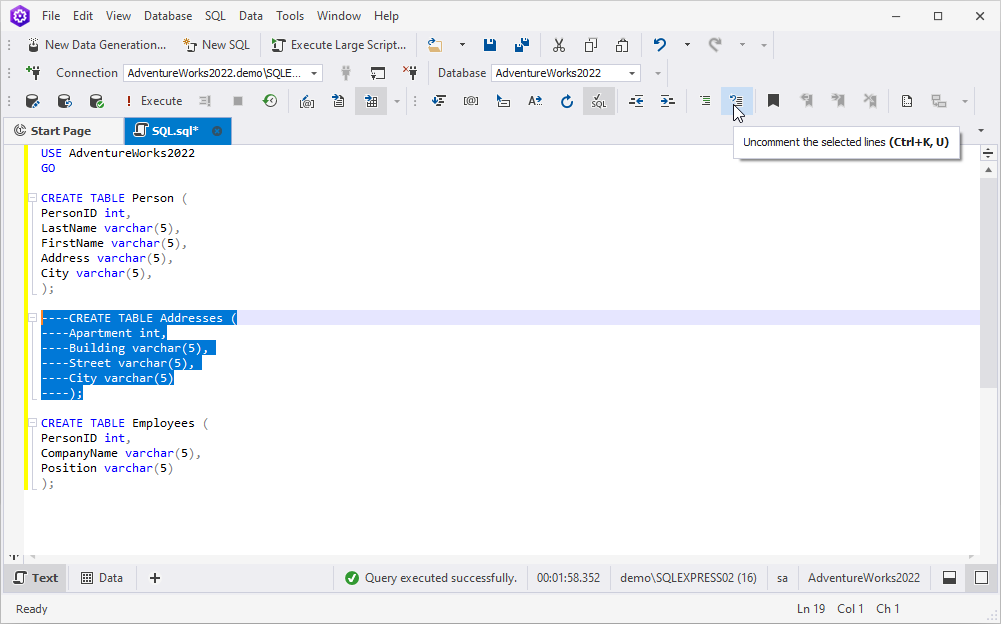Add a new view with plus button
This screenshot has width=1001, height=624.
click(154, 578)
